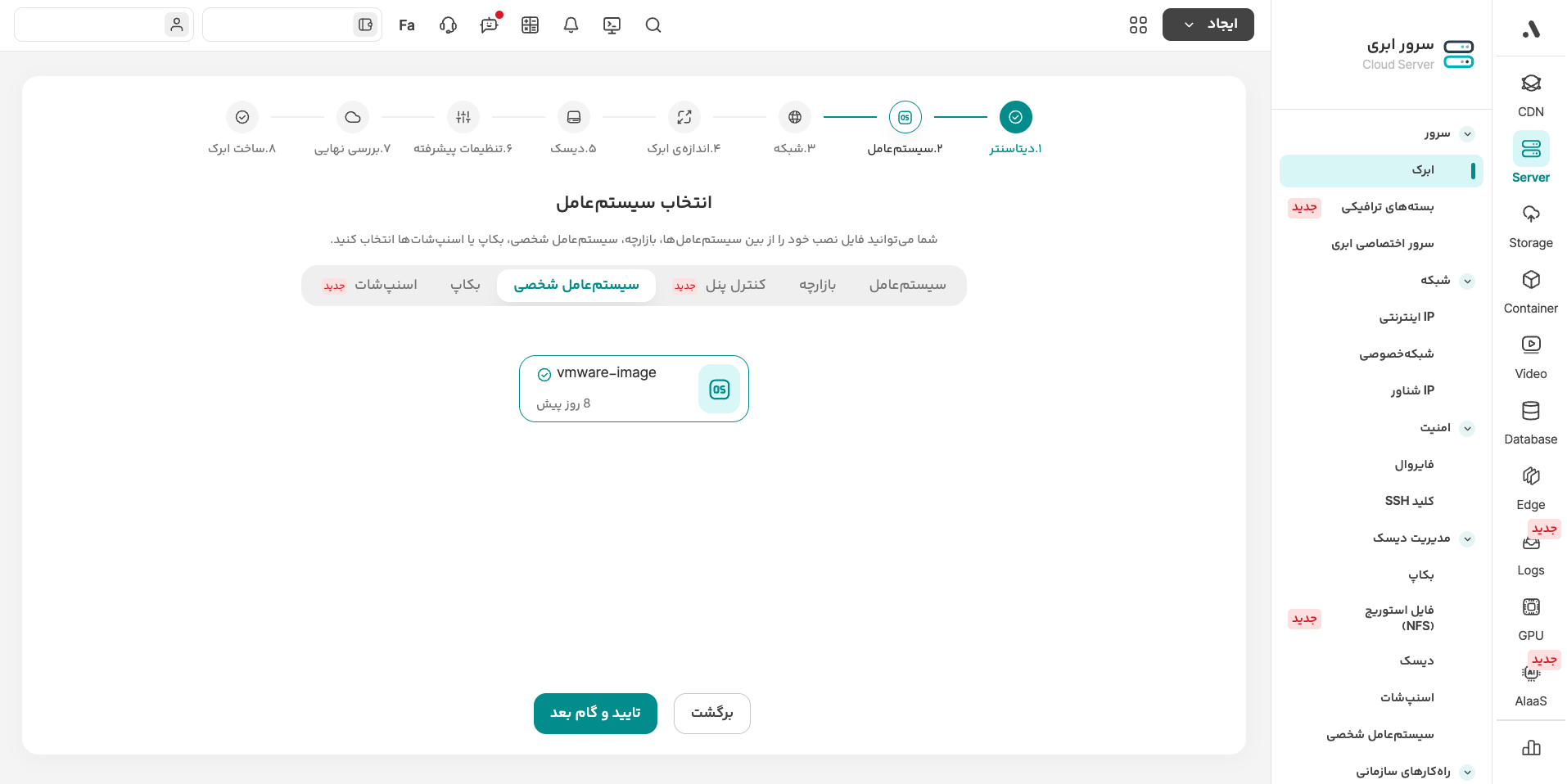This screenshot has height=784, width=1567.
Task: Open فایروال in the sidebar menu
Action: pyautogui.click(x=1414, y=465)
